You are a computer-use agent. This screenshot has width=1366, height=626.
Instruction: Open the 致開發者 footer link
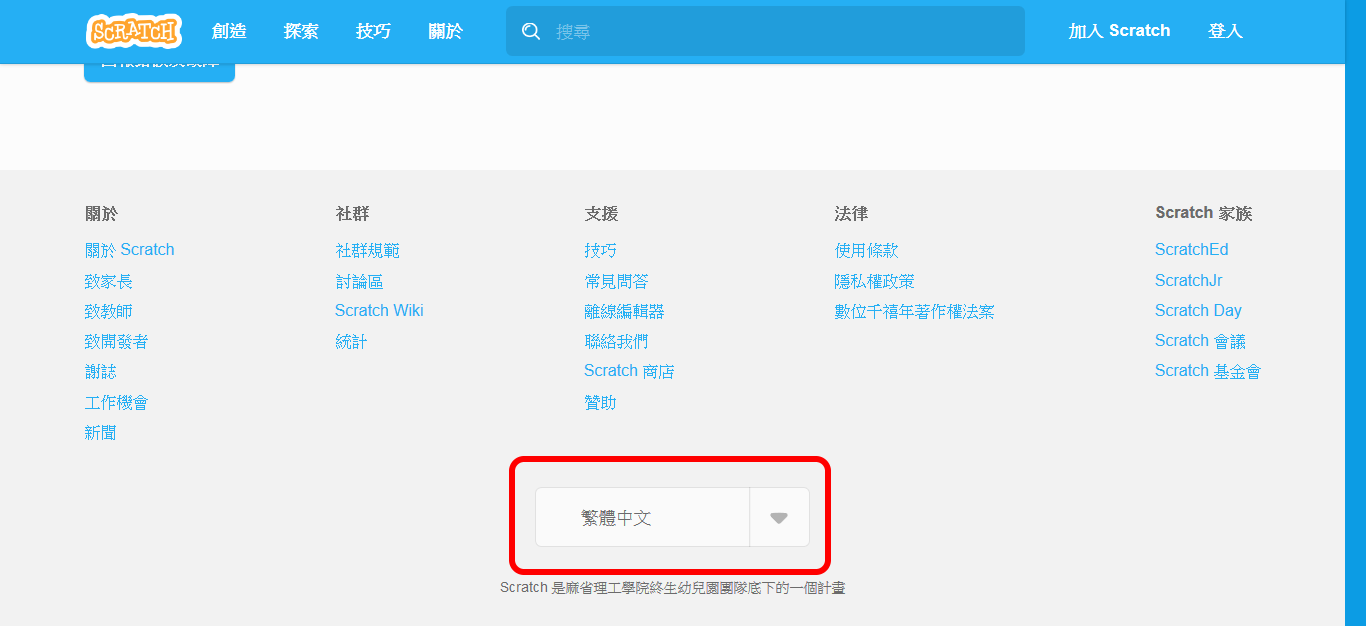pyautogui.click(x=117, y=341)
